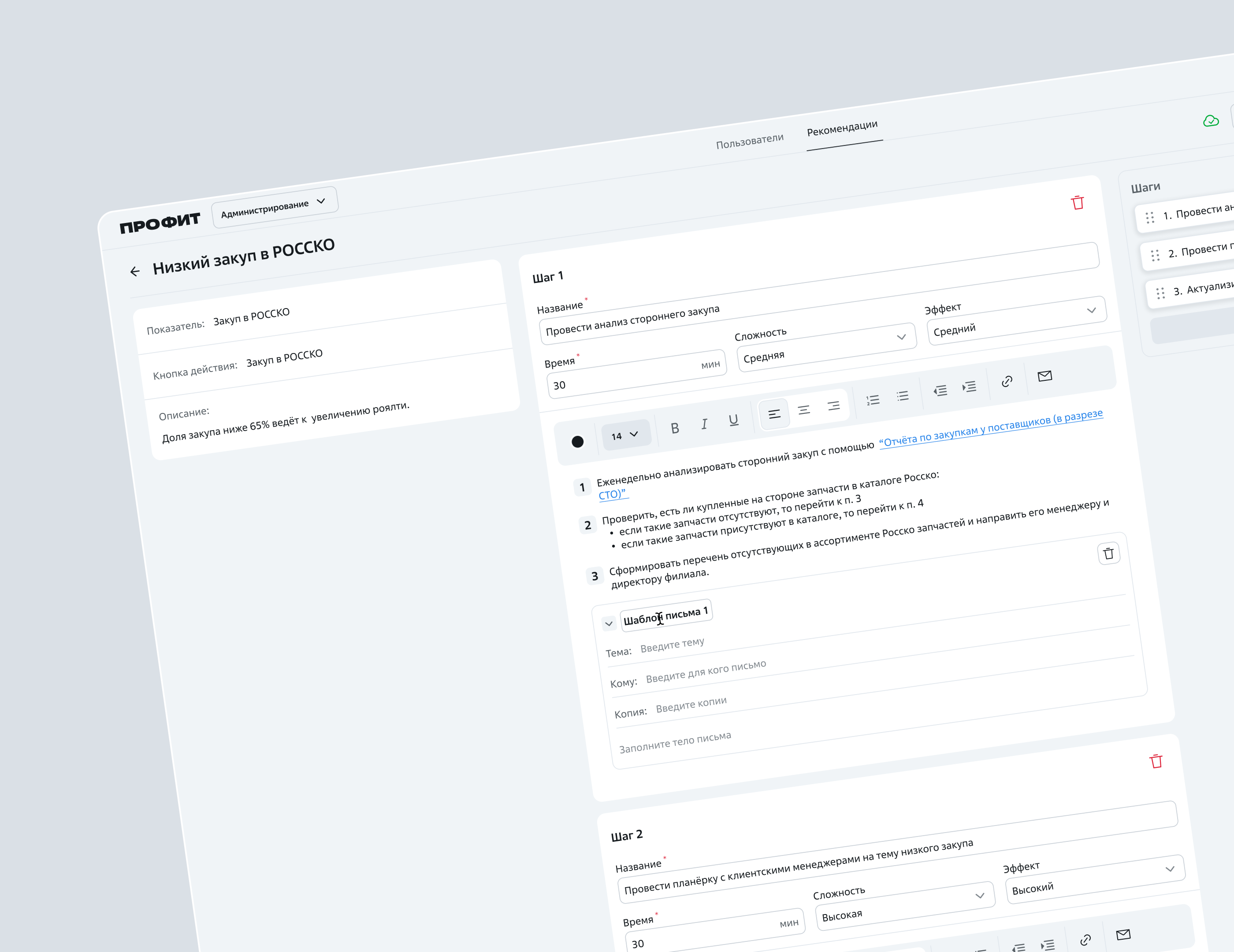The height and width of the screenshot is (952, 1234).
Task: Delete Шаг 2 with the red trash icon
Action: click(1156, 762)
